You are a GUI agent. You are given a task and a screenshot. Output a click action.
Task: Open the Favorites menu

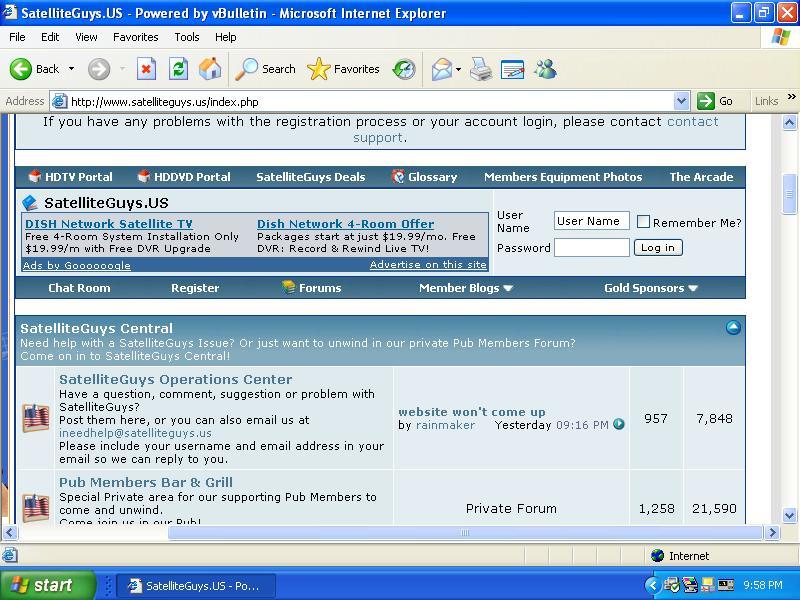click(x=136, y=37)
